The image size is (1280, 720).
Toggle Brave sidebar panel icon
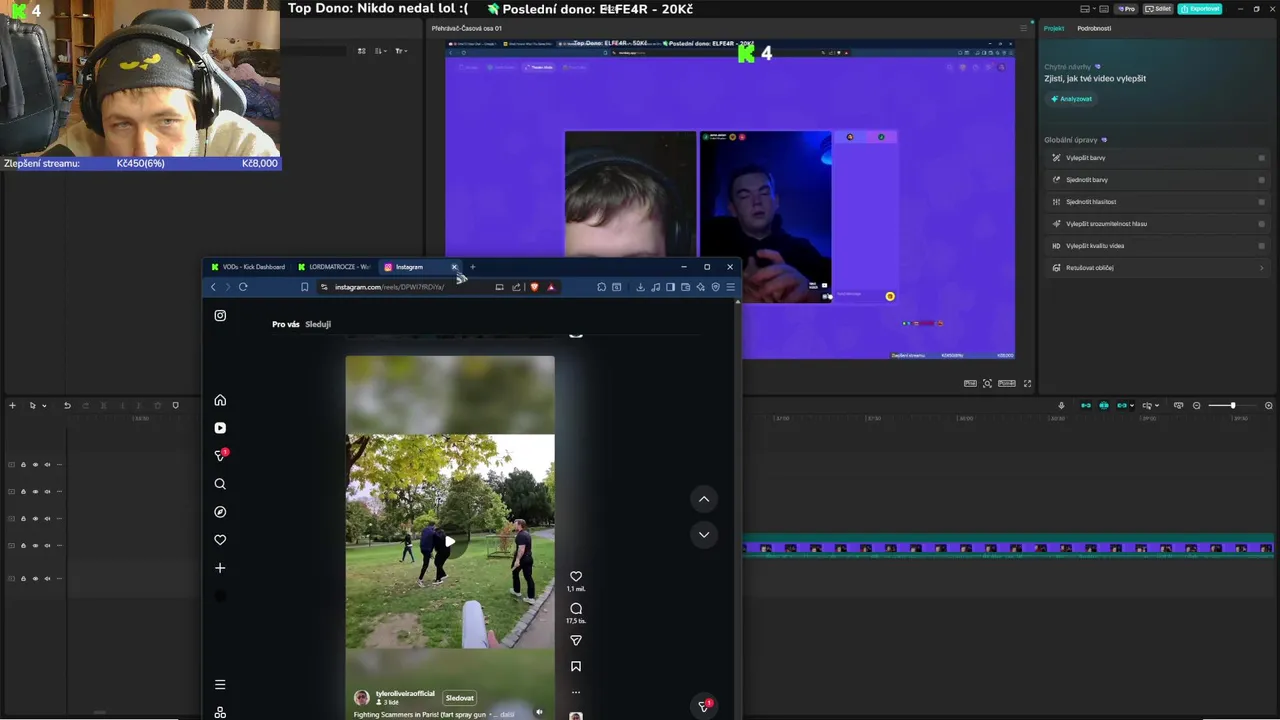point(670,287)
